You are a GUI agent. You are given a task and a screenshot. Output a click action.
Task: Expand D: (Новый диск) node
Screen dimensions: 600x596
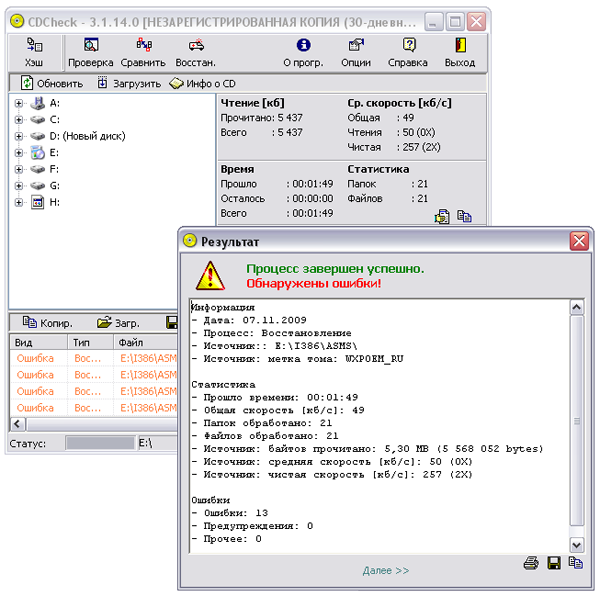coord(18,136)
